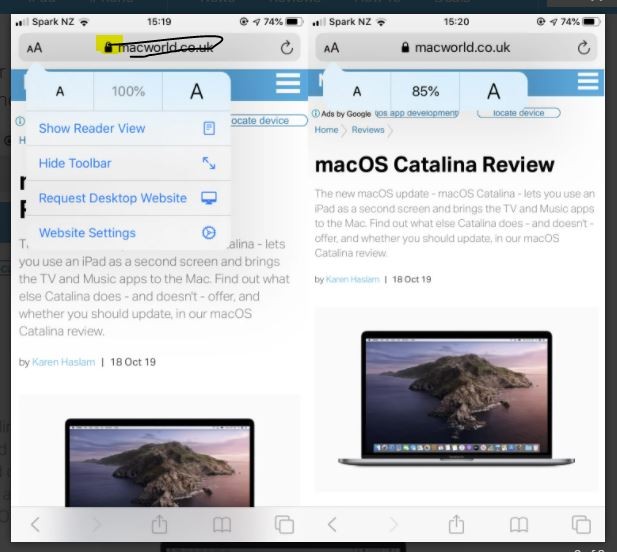Image resolution: width=617 pixels, height=552 pixels.
Task: Open Karen Haslam author link, right phone
Action: 353,279
